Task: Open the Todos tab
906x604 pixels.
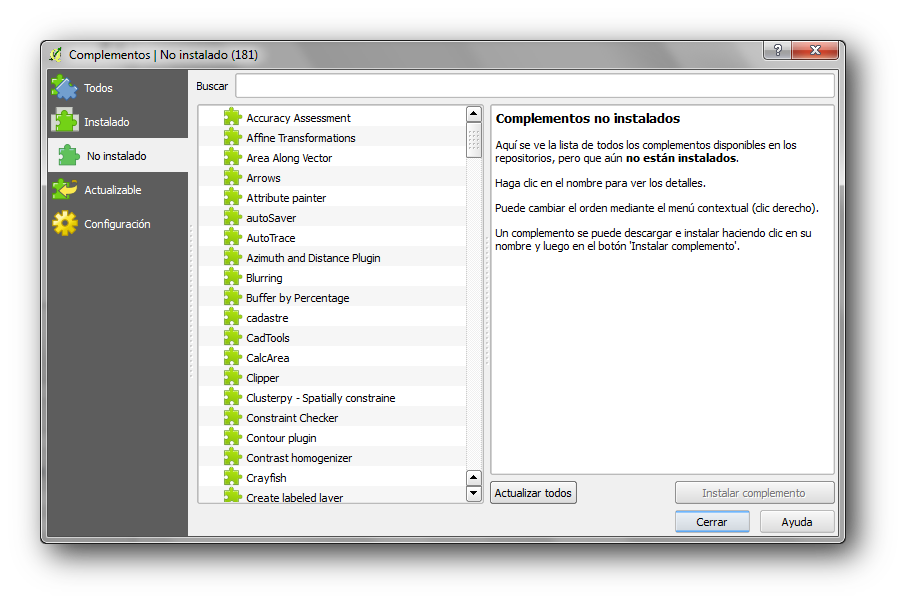Action: [117, 88]
